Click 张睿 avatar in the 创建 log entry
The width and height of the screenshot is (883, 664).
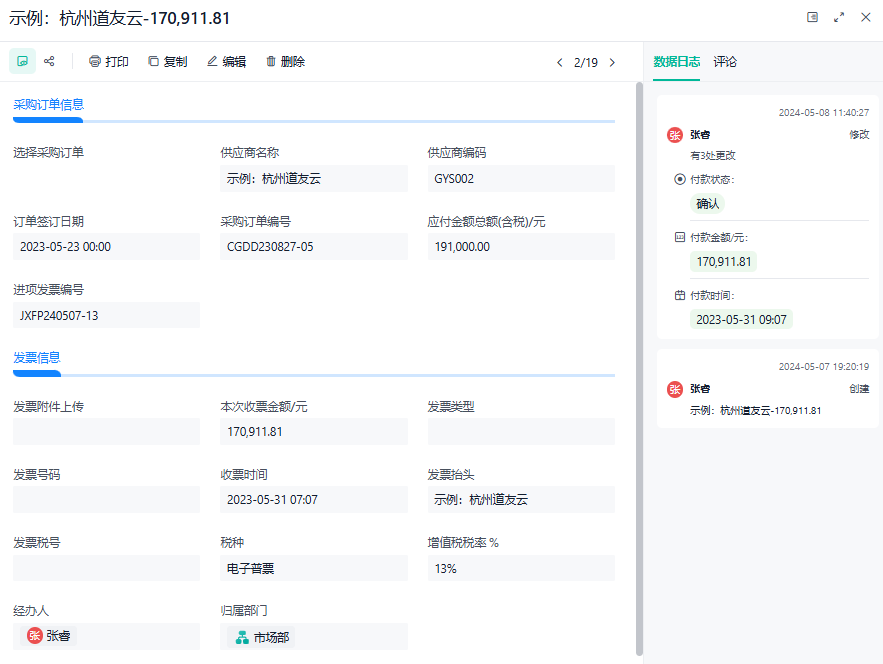tap(675, 389)
